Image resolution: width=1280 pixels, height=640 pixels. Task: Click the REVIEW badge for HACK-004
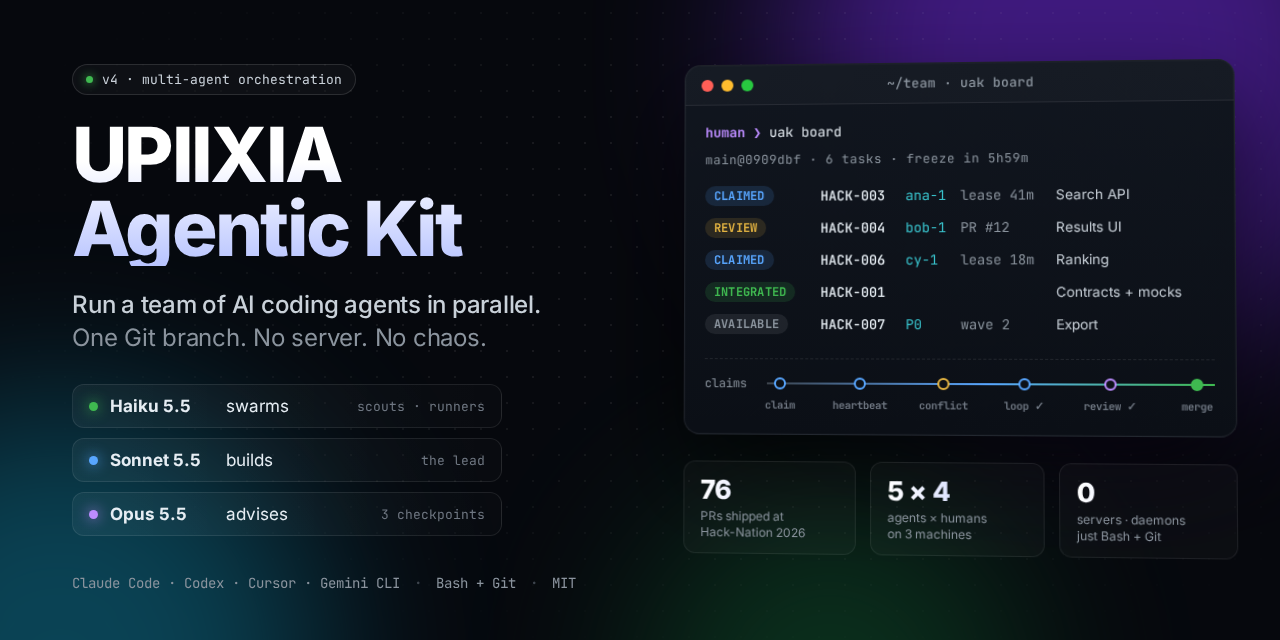pos(735,228)
